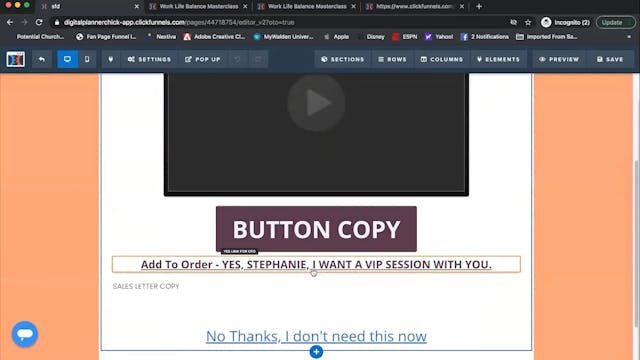Click the undo icon in editor toolbar
The width and height of the screenshot is (640, 360).
(238, 59)
